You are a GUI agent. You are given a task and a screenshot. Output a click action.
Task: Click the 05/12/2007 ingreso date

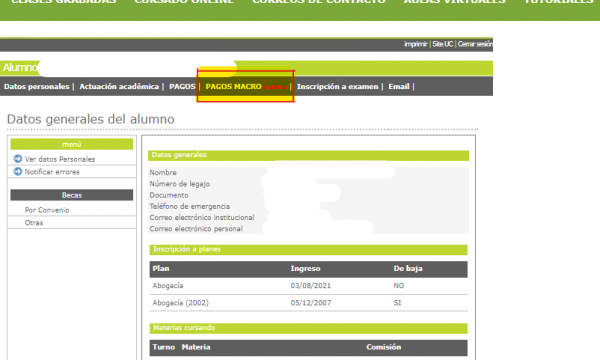(x=310, y=303)
